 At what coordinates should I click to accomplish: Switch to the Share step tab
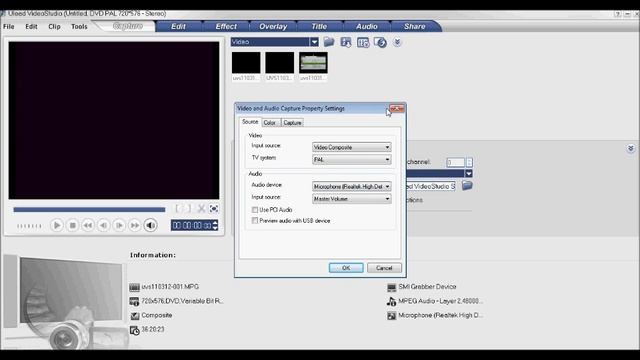pos(415,26)
